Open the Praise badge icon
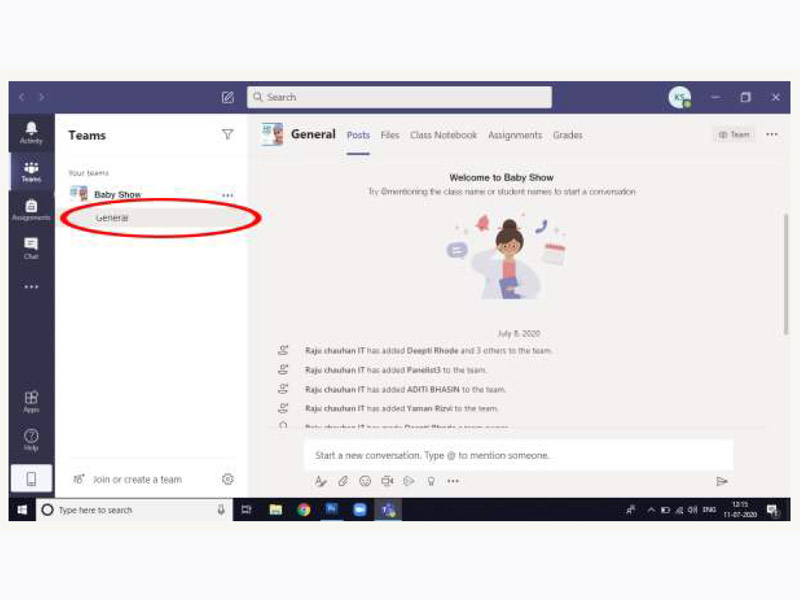800x600 pixels. [x=431, y=481]
